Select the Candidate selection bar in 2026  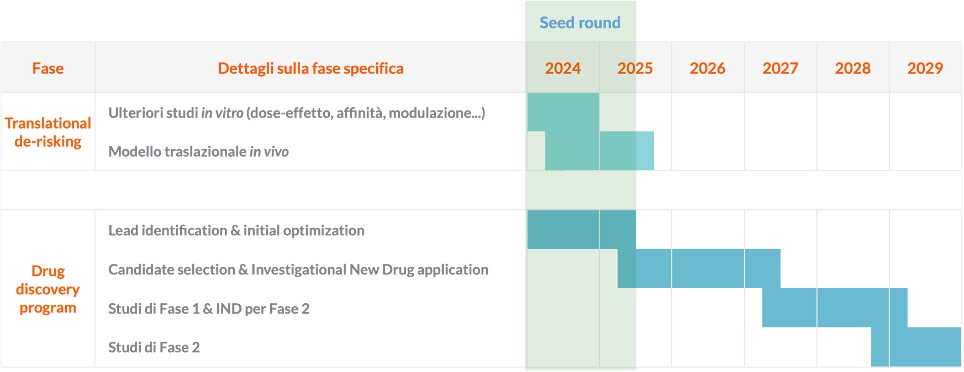tap(708, 269)
